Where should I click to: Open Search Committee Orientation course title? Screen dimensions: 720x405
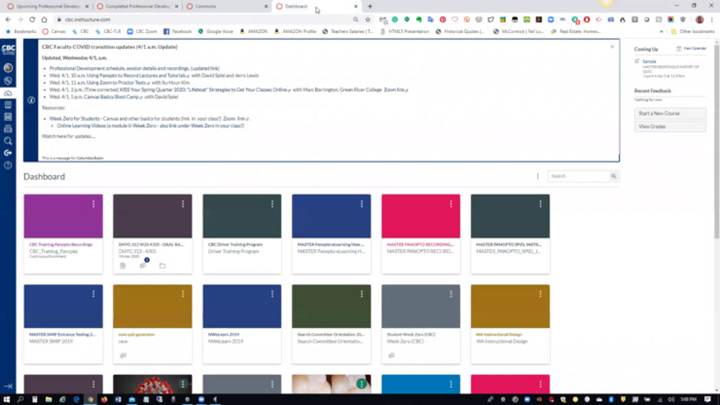331,334
